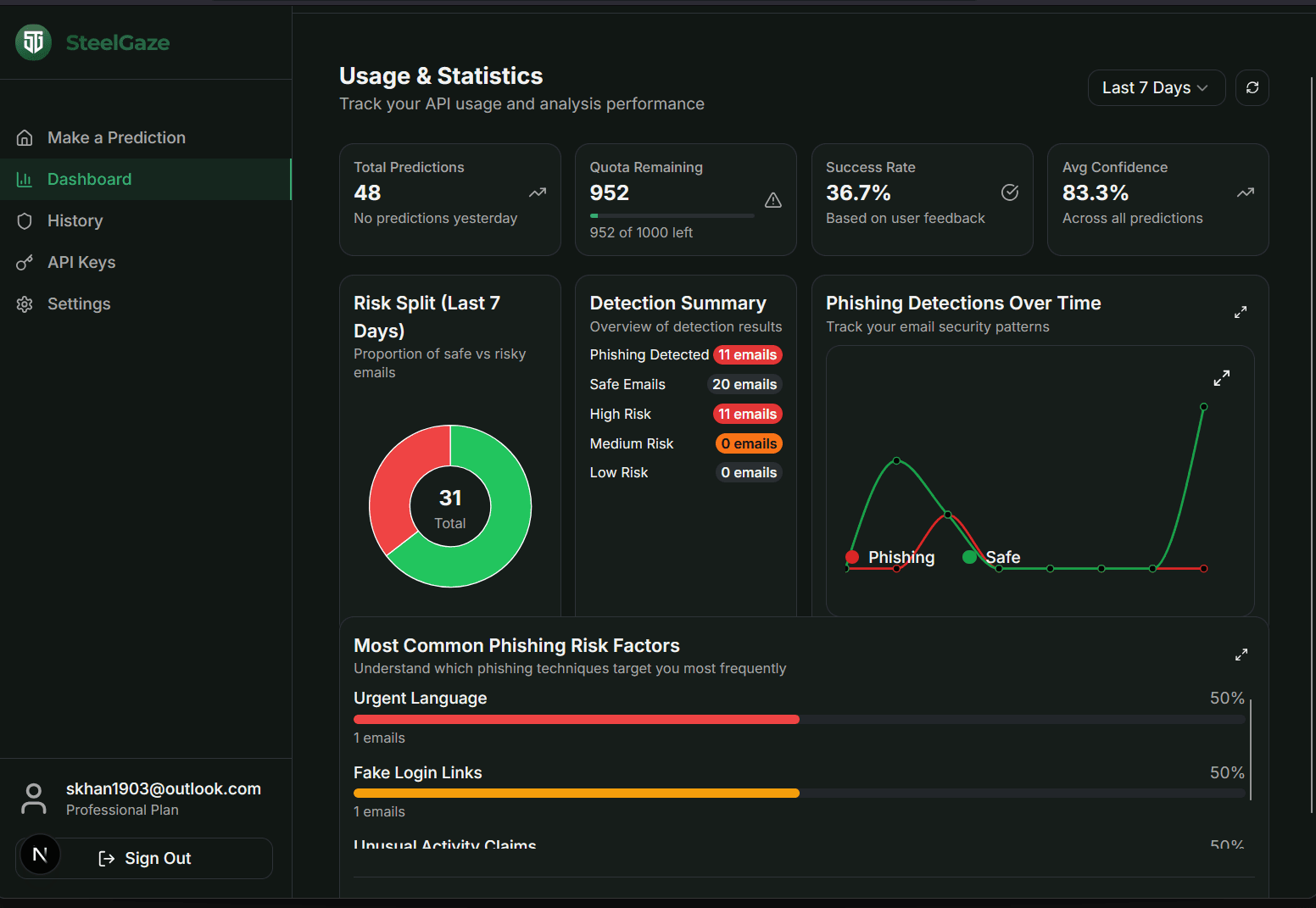Click the Quota Remaining progress bar
This screenshot has height=908, width=1316.
(x=672, y=216)
